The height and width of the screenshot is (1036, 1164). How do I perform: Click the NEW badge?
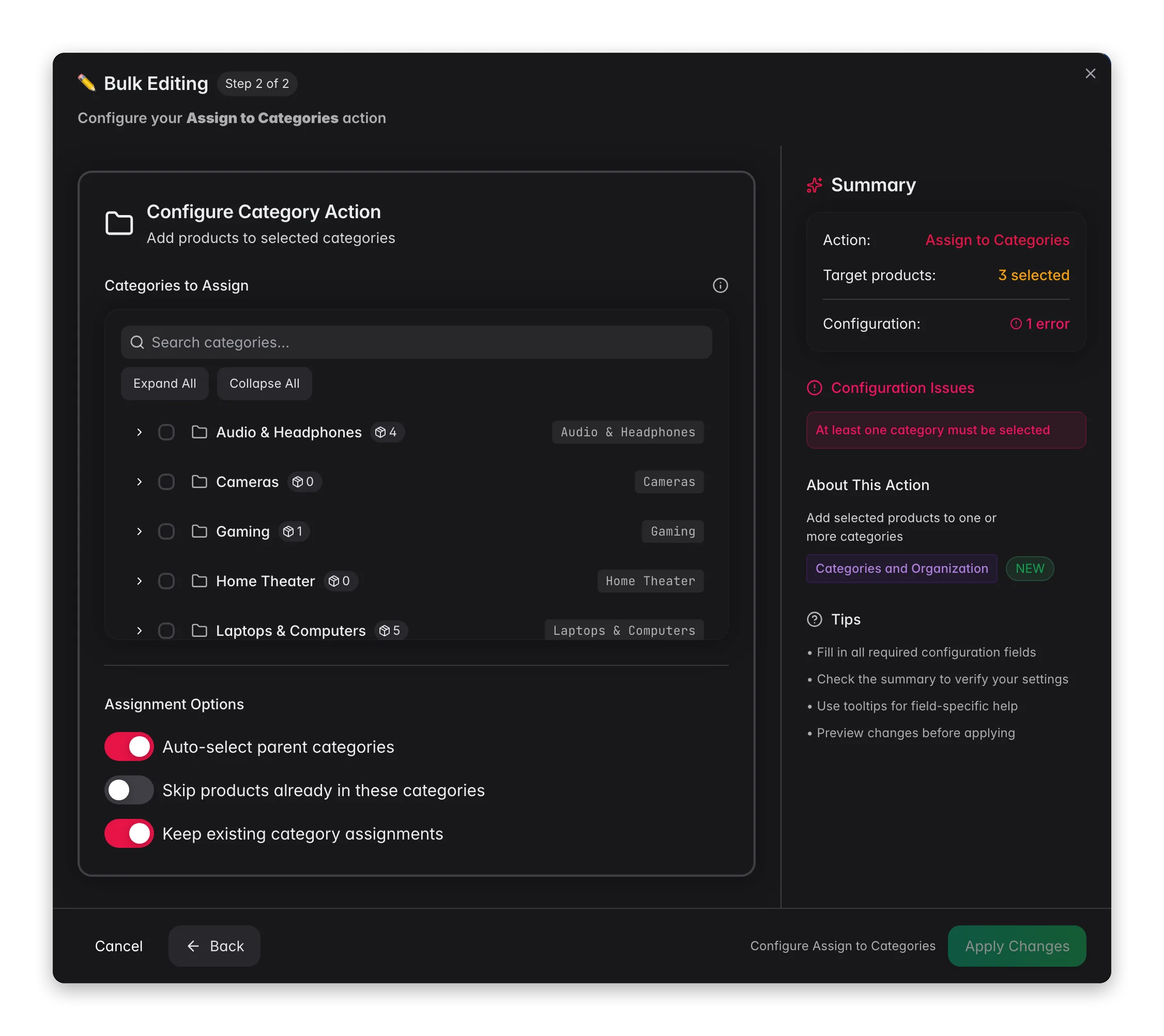tap(1030, 569)
